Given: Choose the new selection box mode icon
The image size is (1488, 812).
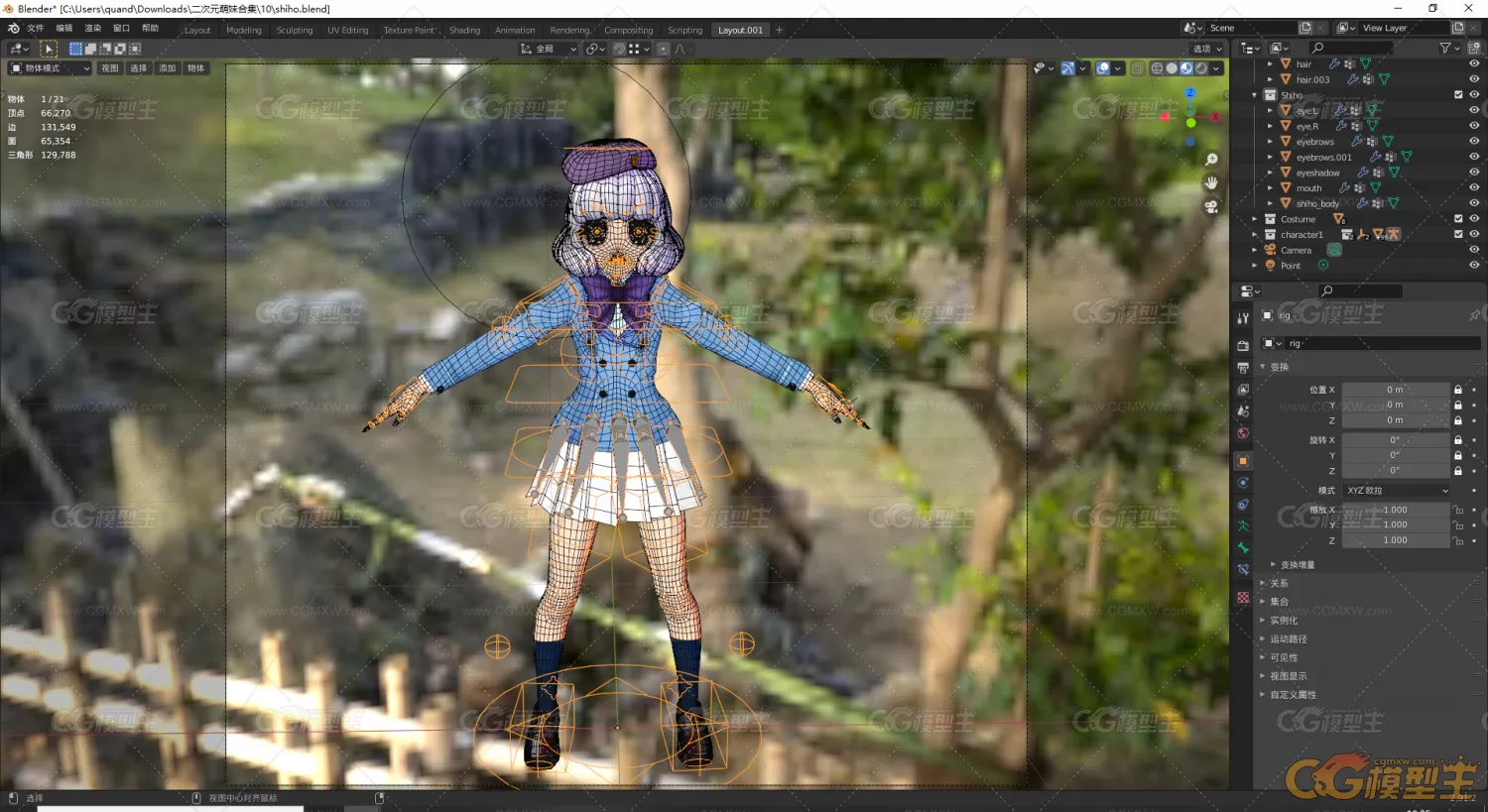Looking at the screenshot, I should 75,49.
